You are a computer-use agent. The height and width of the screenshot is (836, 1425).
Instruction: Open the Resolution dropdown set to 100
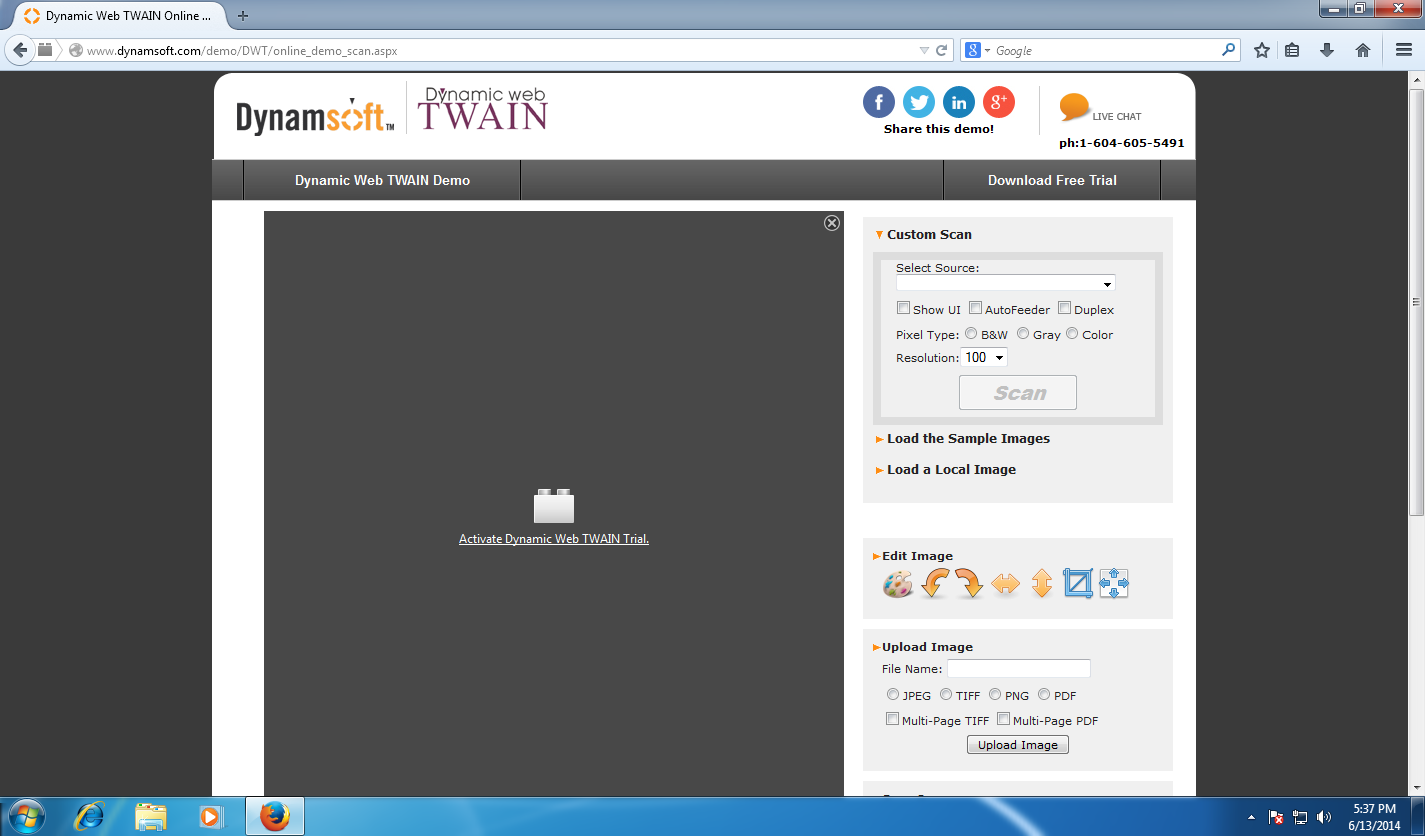(983, 358)
